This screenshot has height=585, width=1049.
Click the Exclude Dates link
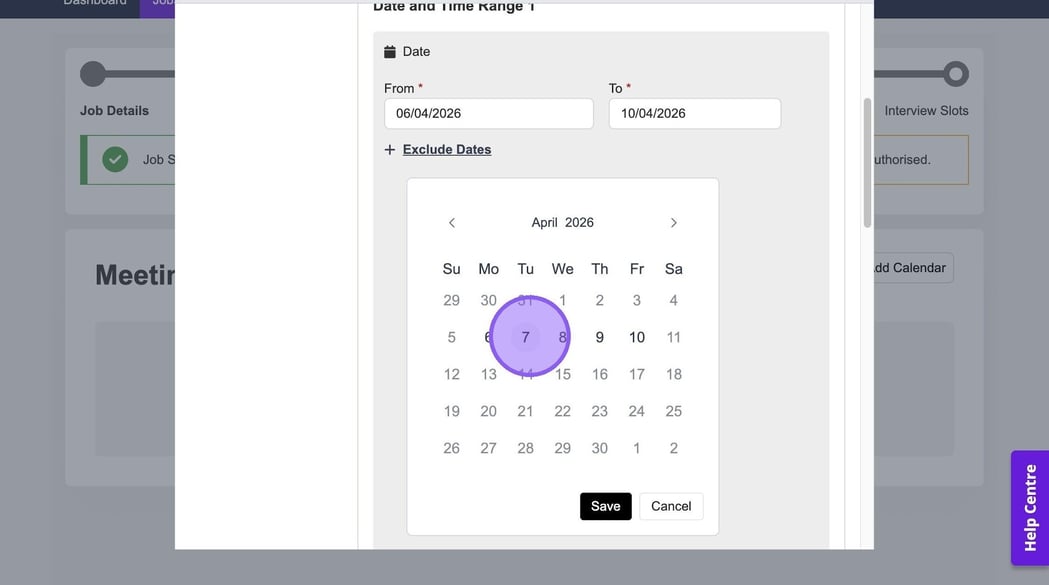pos(446,150)
